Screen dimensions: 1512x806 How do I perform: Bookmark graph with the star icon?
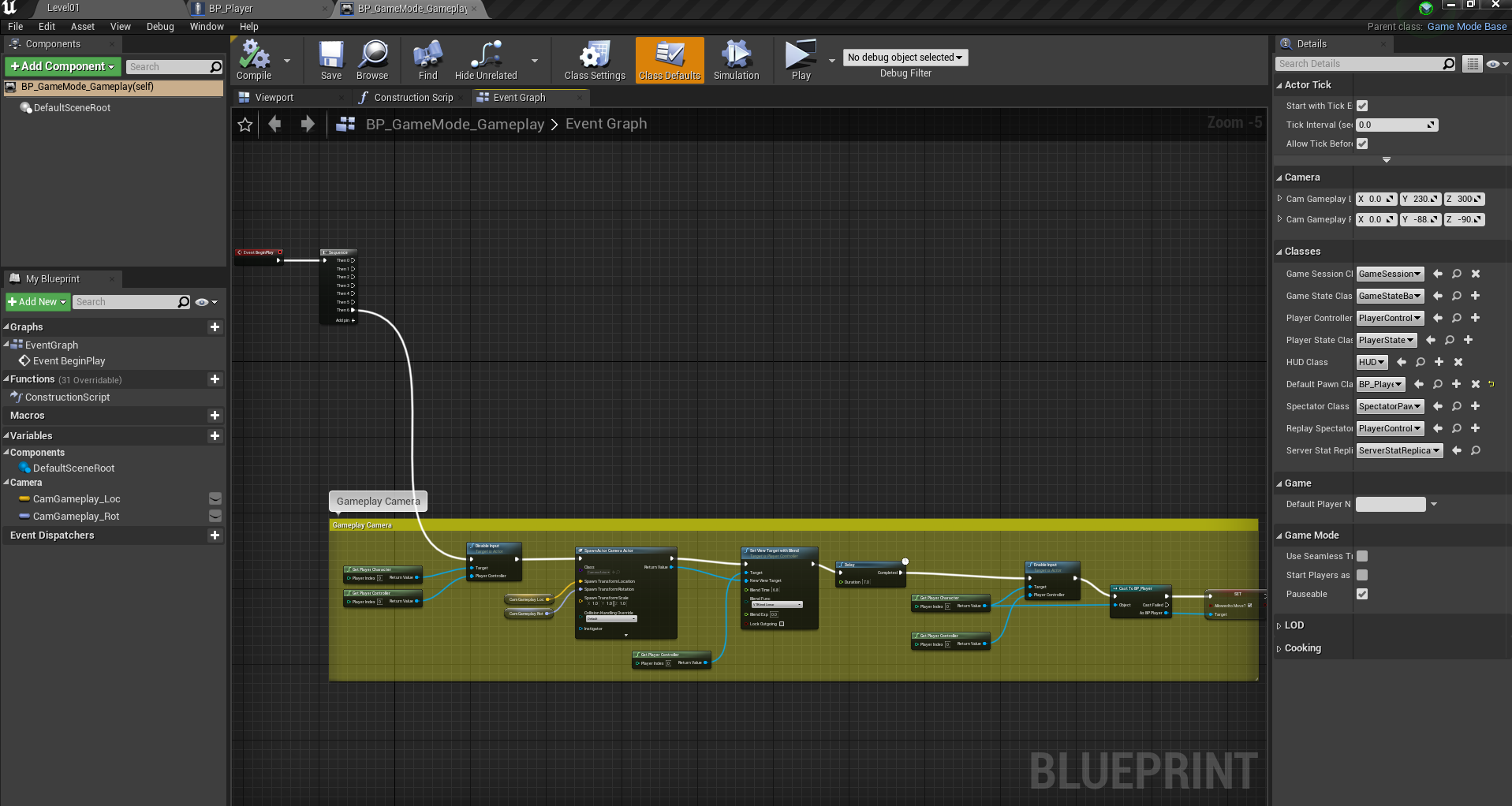point(245,125)
